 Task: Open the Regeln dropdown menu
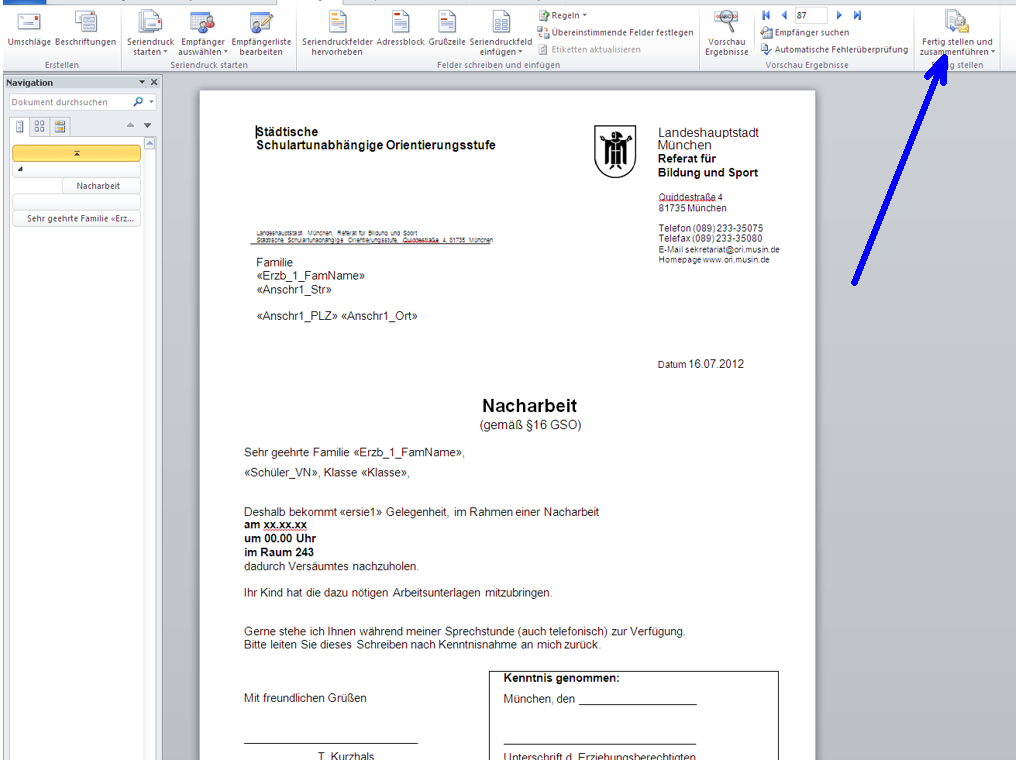pyautogui.click(x=564, y=16)
